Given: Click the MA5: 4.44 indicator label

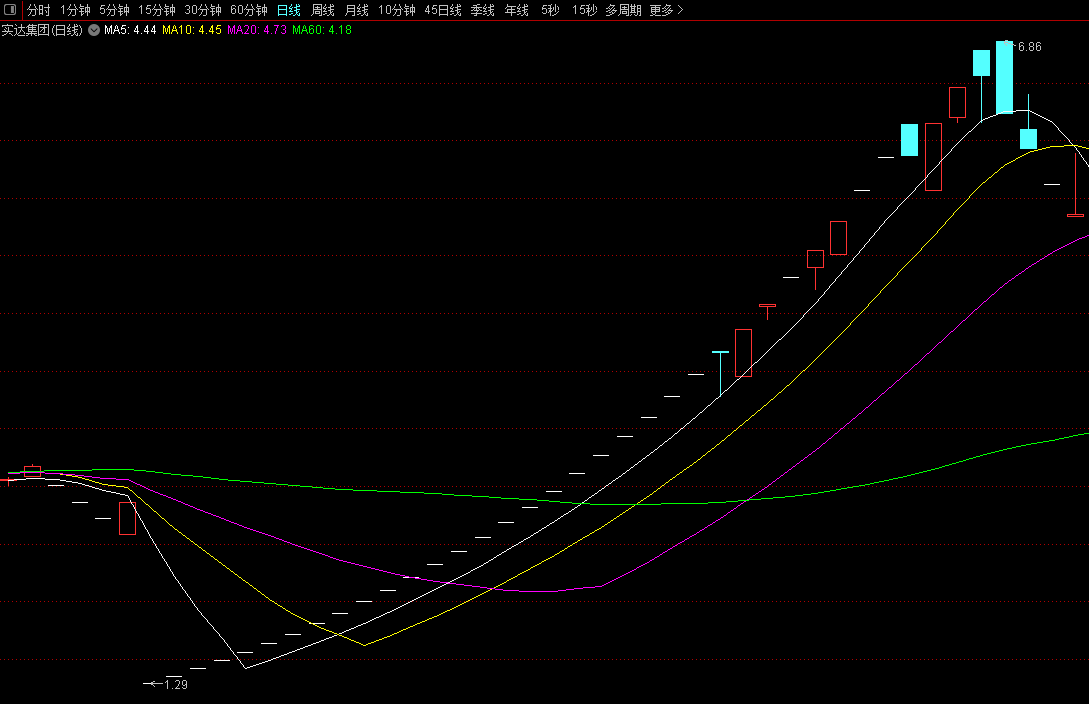Looking at the screenshot, I should click(130, 30).
